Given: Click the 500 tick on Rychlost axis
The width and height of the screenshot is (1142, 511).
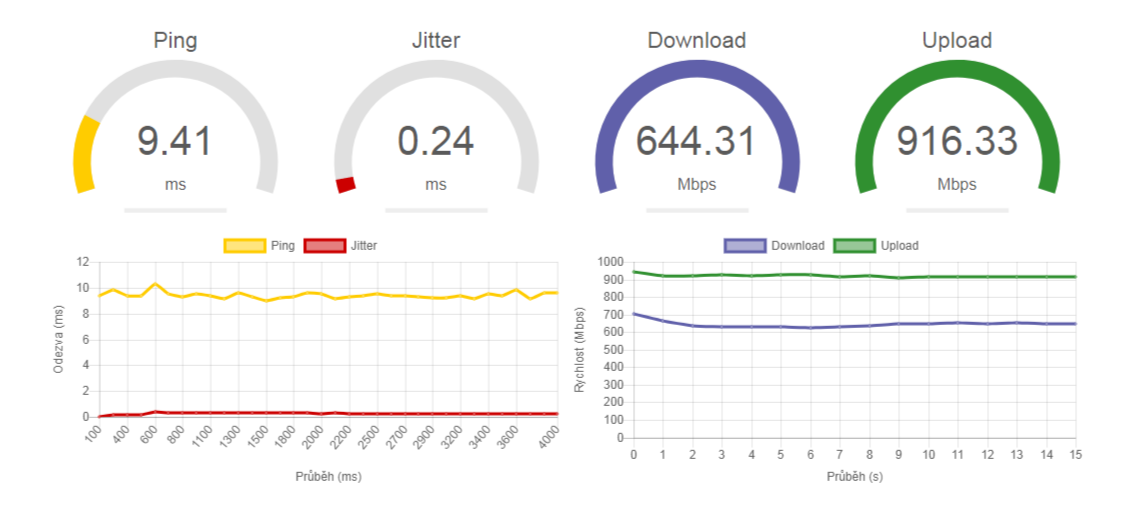Looking at the screenshot, I should coord(615,350).
